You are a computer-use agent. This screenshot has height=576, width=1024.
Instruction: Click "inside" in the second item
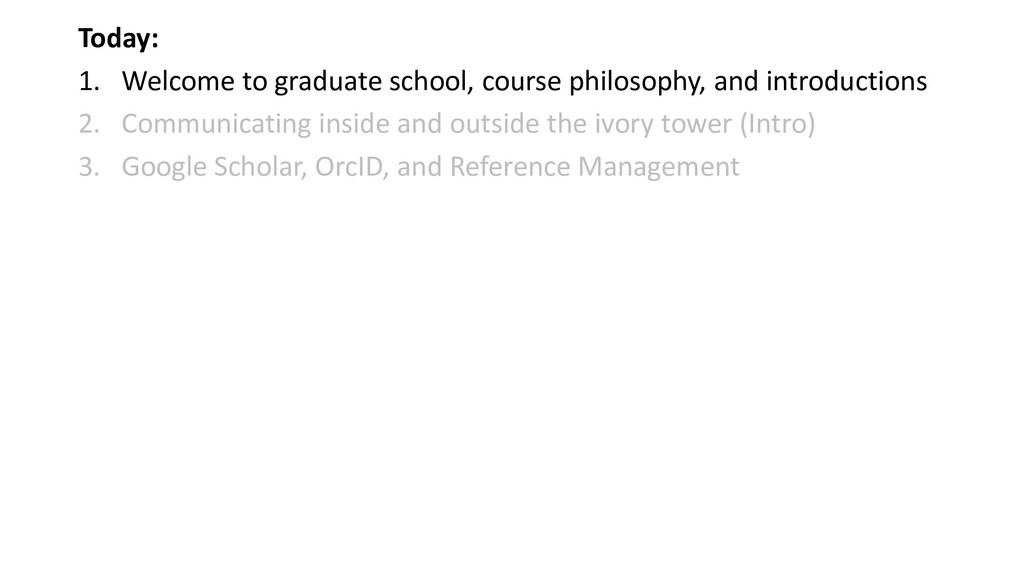(354, 123)
